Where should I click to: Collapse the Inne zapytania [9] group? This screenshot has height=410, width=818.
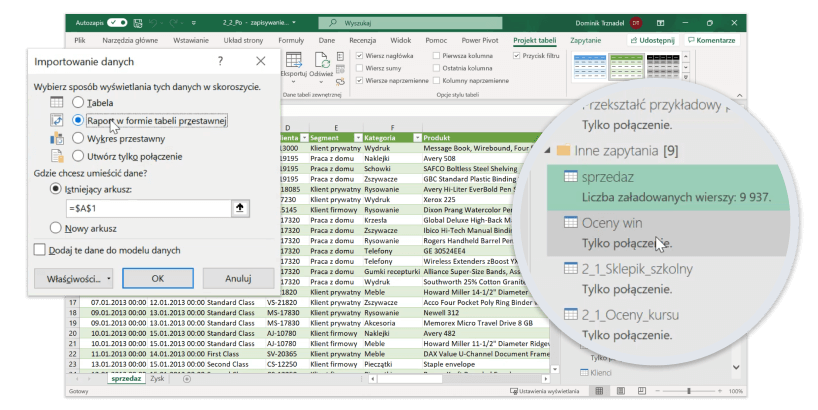point(547,151)
